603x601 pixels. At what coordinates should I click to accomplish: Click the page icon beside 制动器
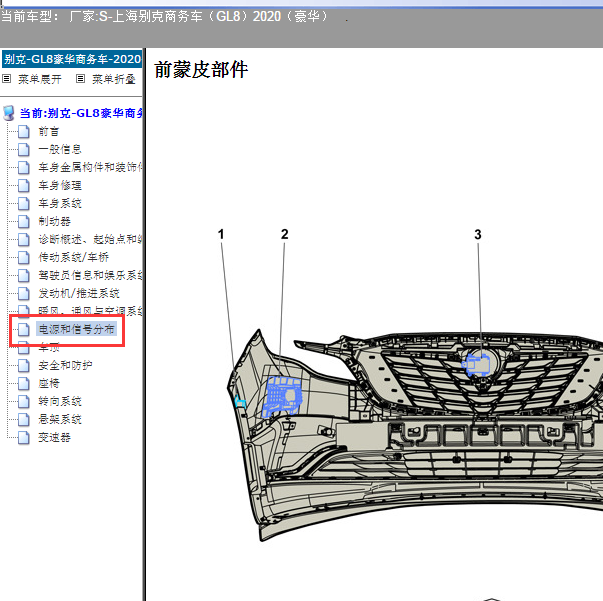pos(24,221)
